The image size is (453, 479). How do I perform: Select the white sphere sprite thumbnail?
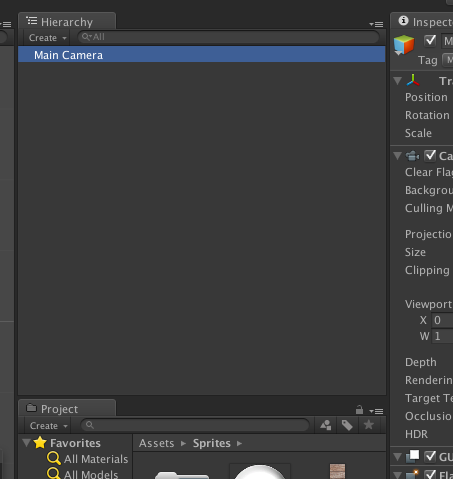[x=259, y=471]
